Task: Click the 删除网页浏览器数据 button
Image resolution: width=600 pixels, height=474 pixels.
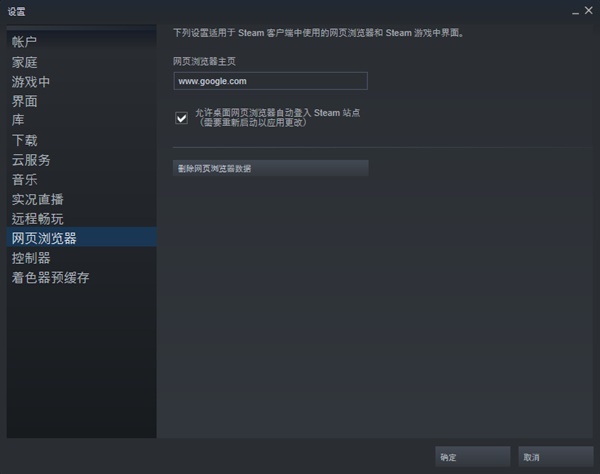Action: tap(271, 168)
